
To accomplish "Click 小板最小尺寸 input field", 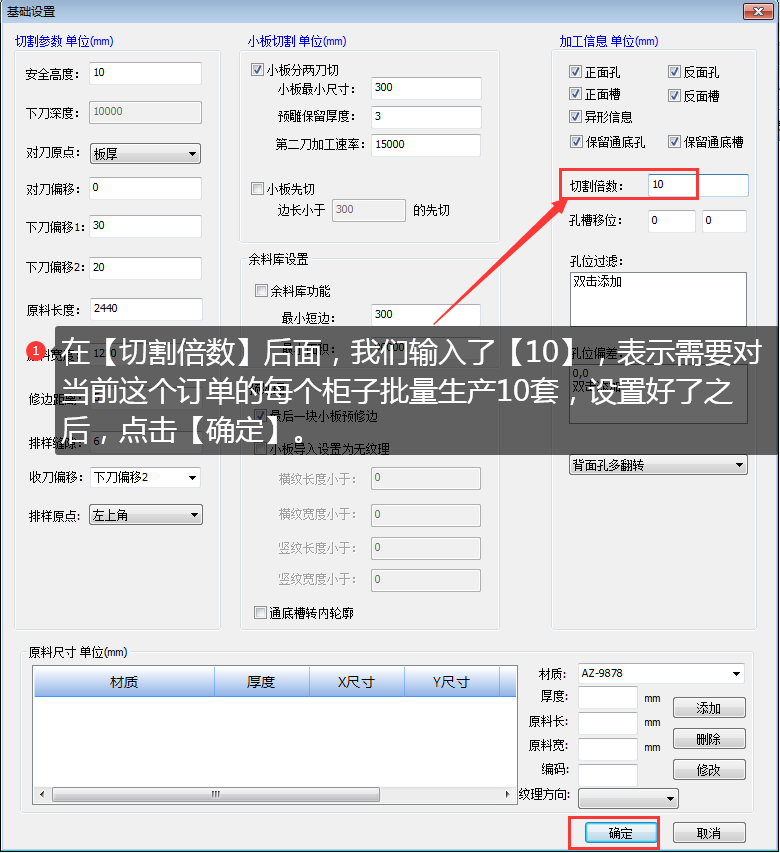I will click(x=426, y=88).
